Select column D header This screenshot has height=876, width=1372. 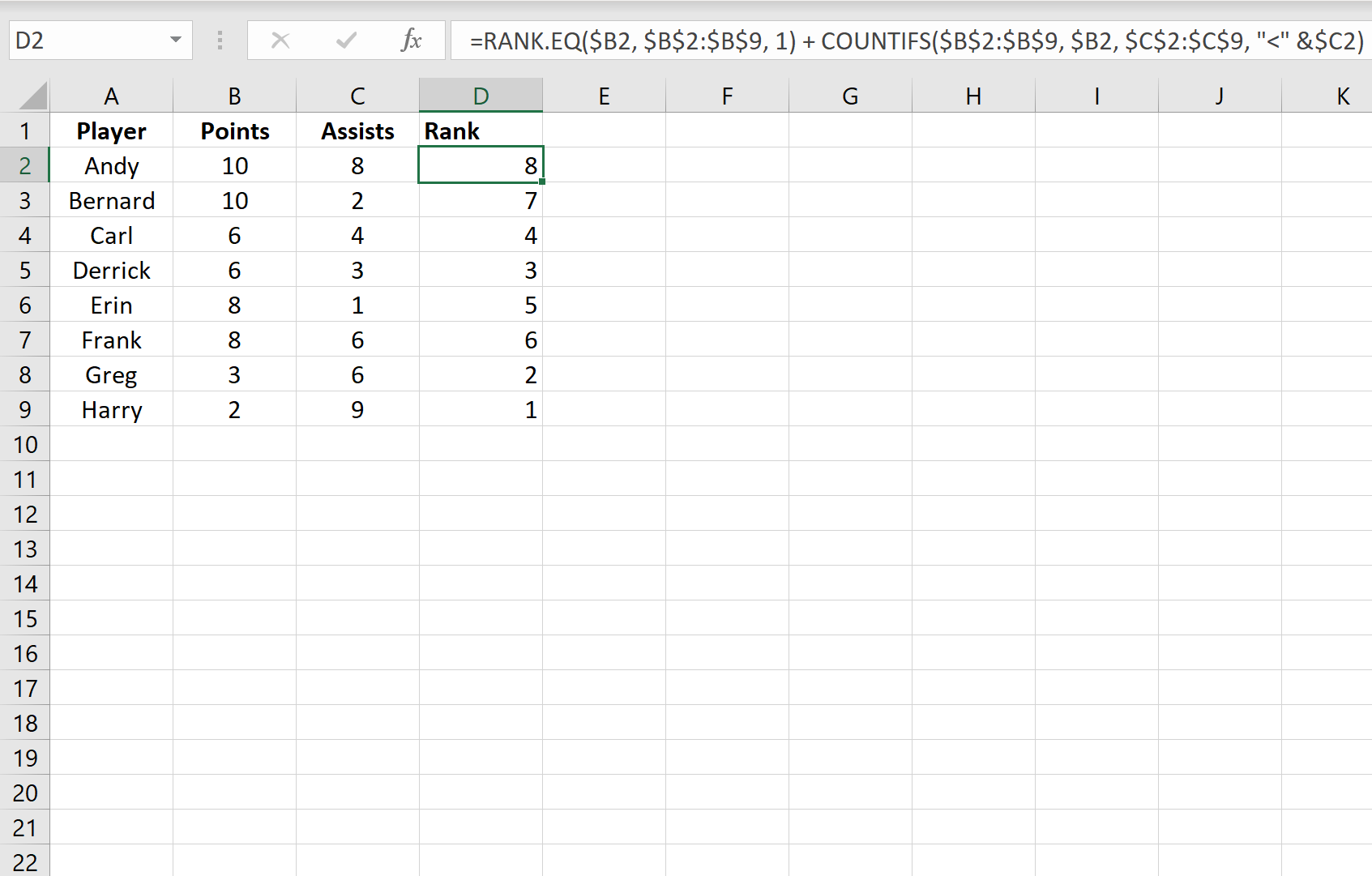point(481,96)
